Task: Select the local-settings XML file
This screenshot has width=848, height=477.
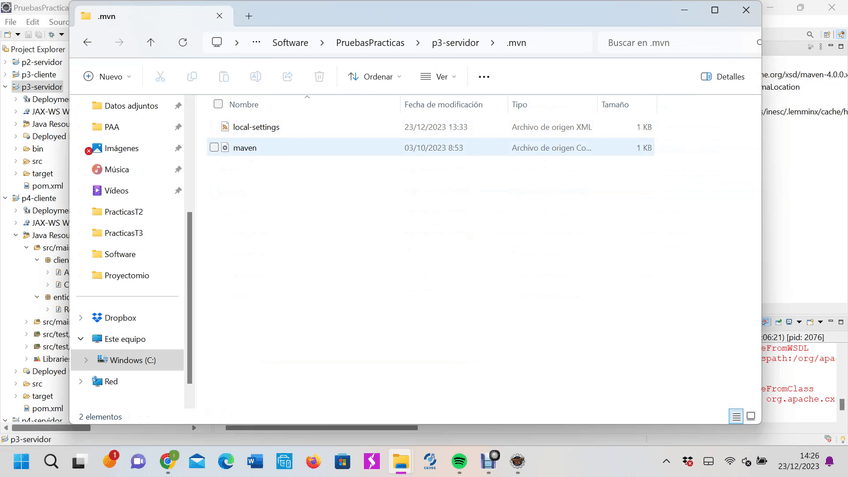Action: [x=256, y=127]
